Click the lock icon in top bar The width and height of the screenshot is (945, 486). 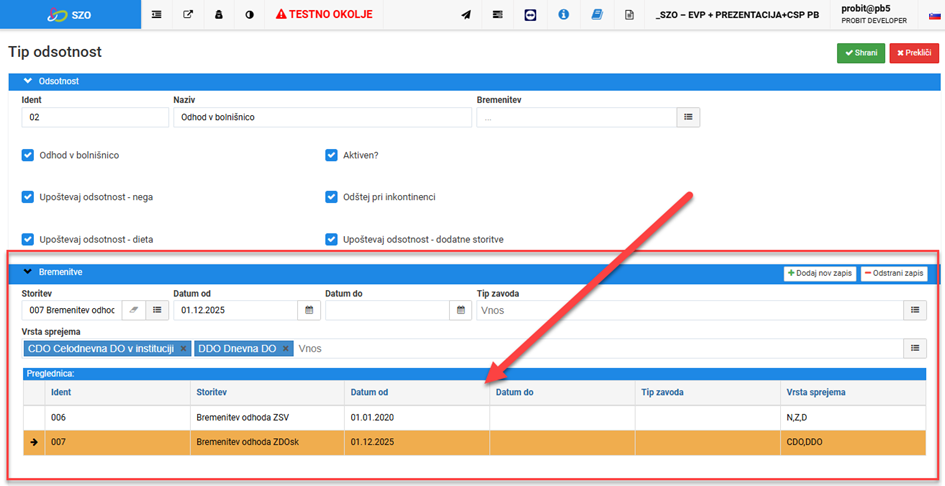coord(219,14)
